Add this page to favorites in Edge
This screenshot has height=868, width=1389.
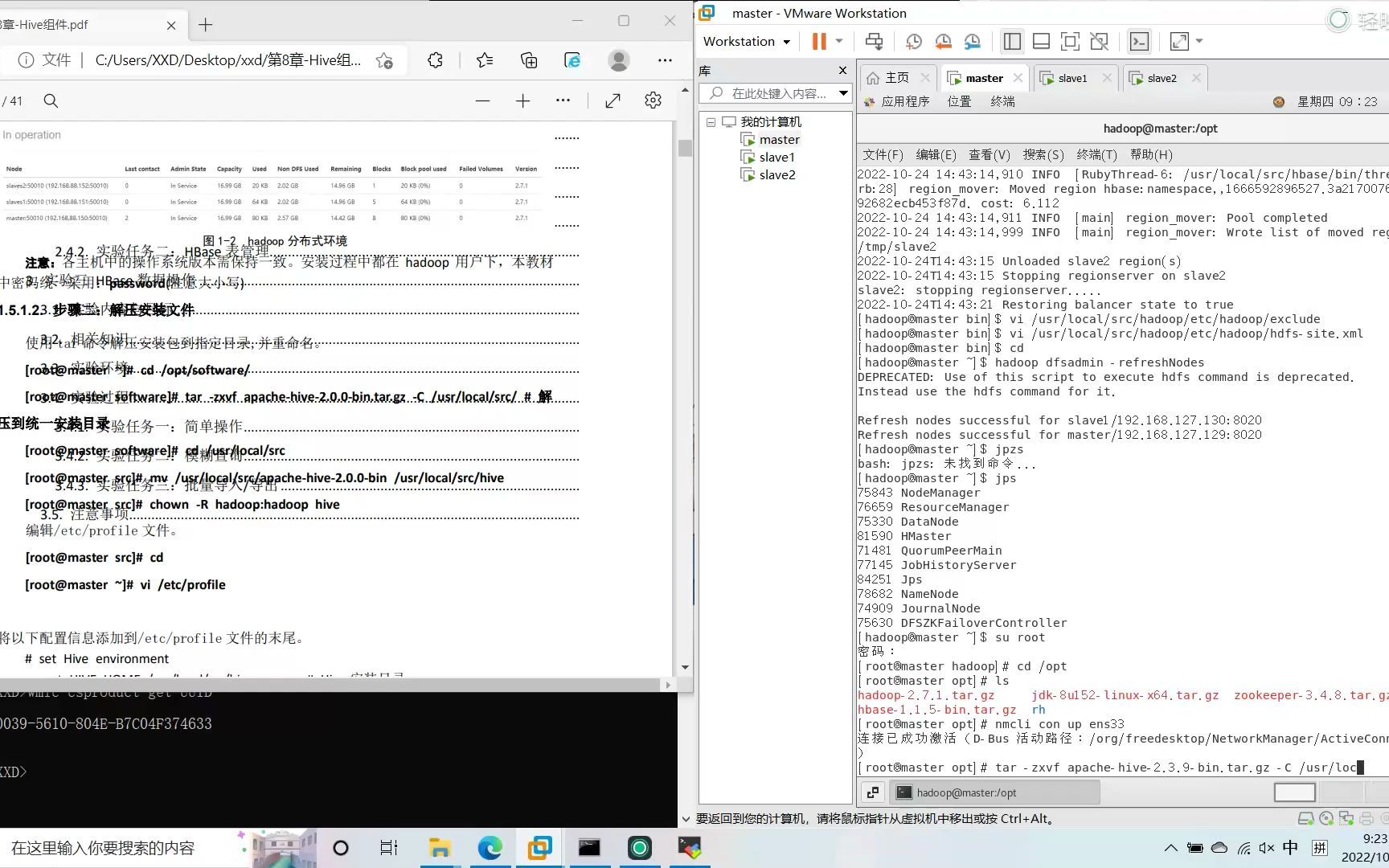[384, 60]
